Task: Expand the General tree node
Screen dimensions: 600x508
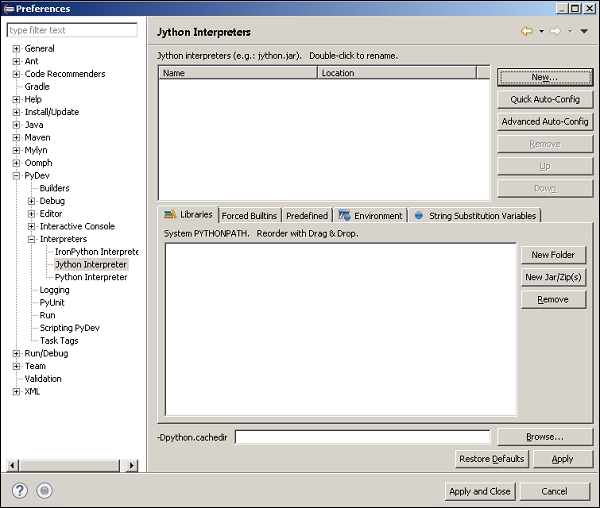Action: (16, 48)
